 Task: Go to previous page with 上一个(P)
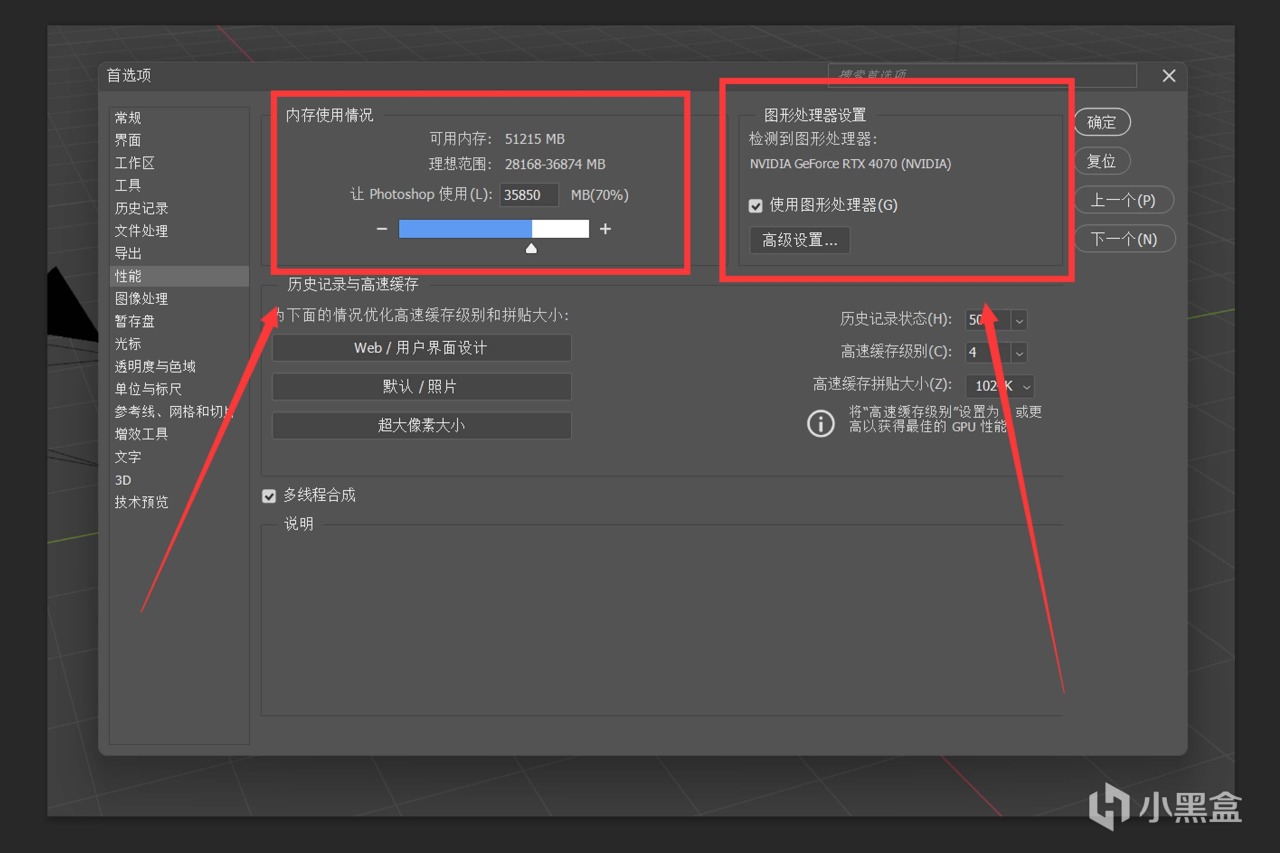[1124, 200]
